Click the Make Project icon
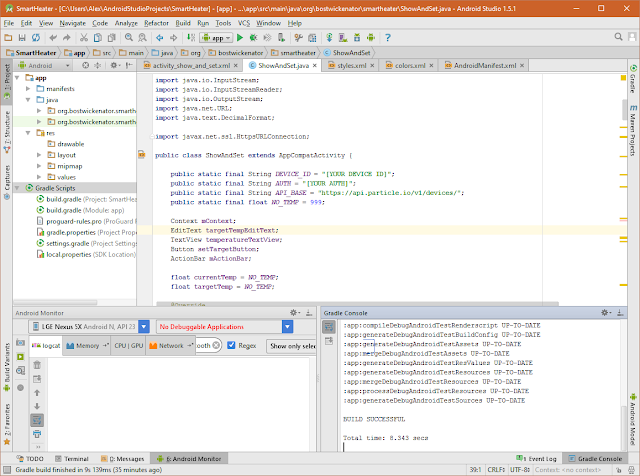 pos(191,38)
